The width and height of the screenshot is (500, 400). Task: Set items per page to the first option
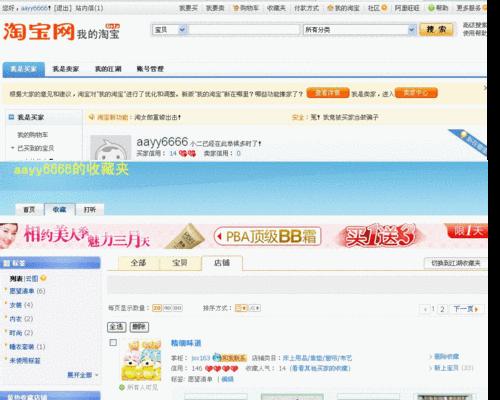[x=157, y=308]
